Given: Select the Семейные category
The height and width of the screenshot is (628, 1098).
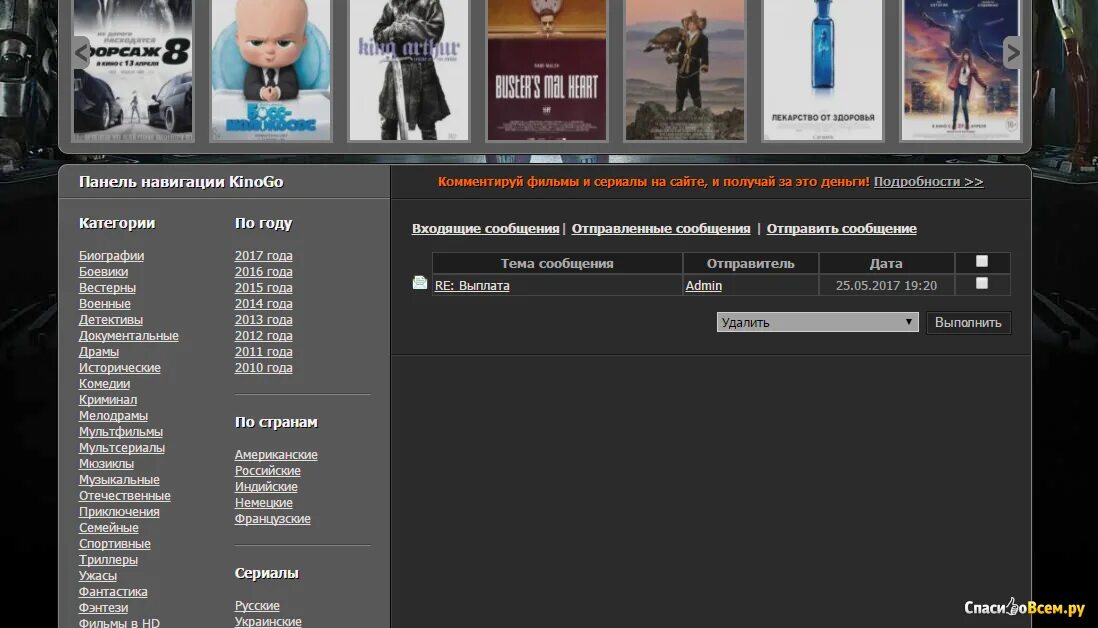Looking at the screenshot, I should tap(109, 528).
